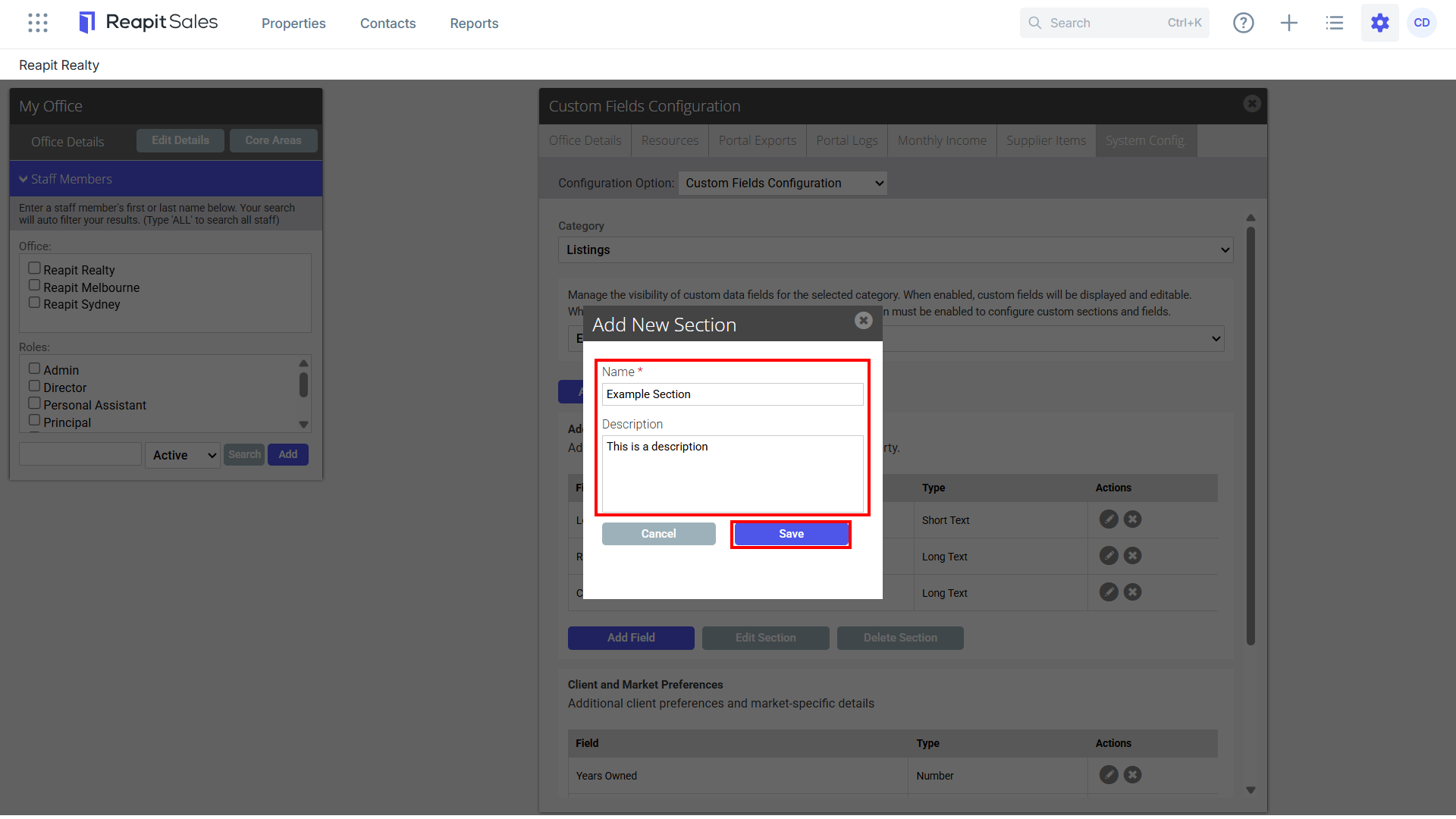1456x819 pixels.
Task: Close the Custom Fields Configuration panel
Action: 1252,103
